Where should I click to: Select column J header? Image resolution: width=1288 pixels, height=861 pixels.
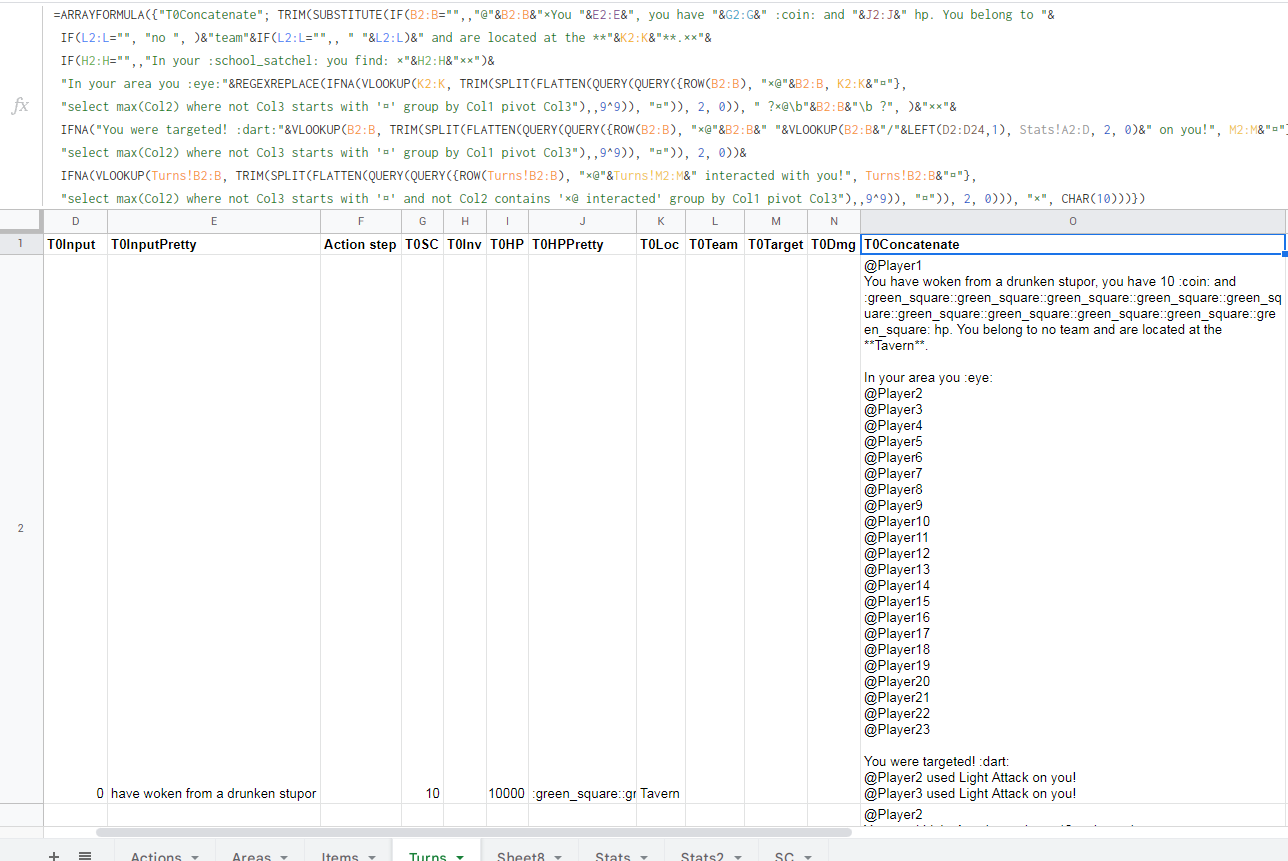coord(583,221)
